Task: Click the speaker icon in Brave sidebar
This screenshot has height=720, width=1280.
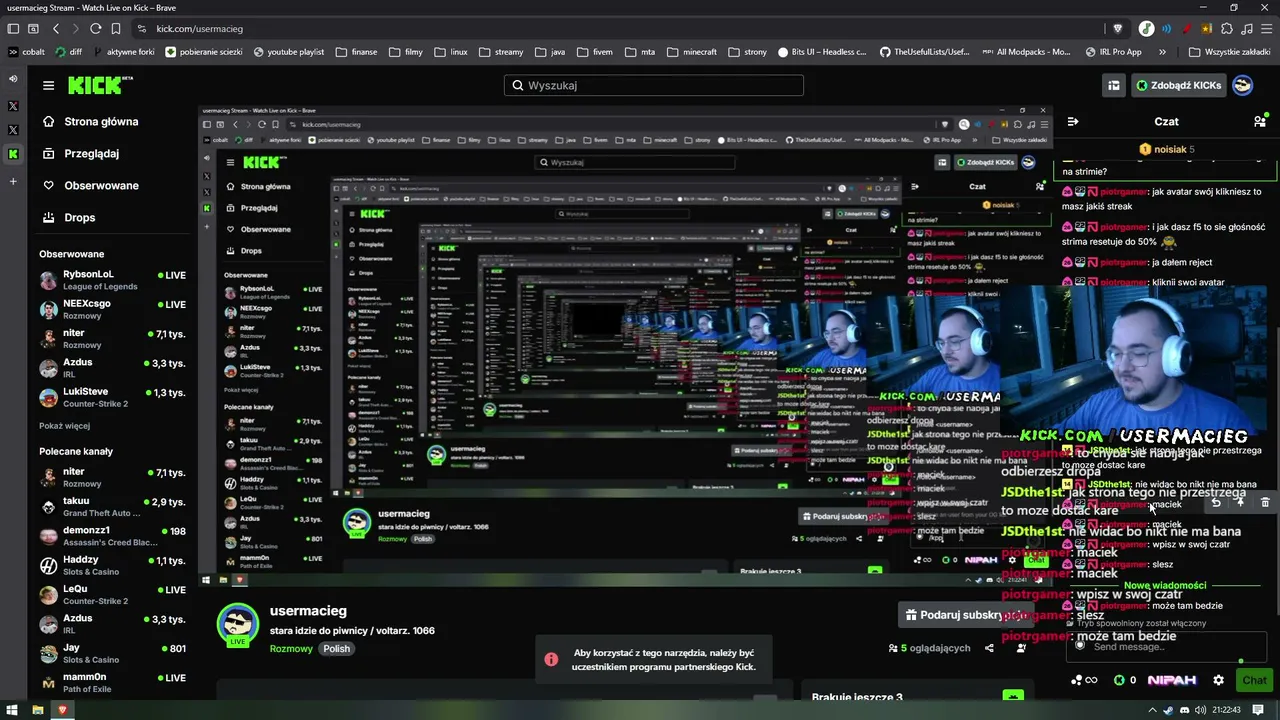Action: pos(13,78)
